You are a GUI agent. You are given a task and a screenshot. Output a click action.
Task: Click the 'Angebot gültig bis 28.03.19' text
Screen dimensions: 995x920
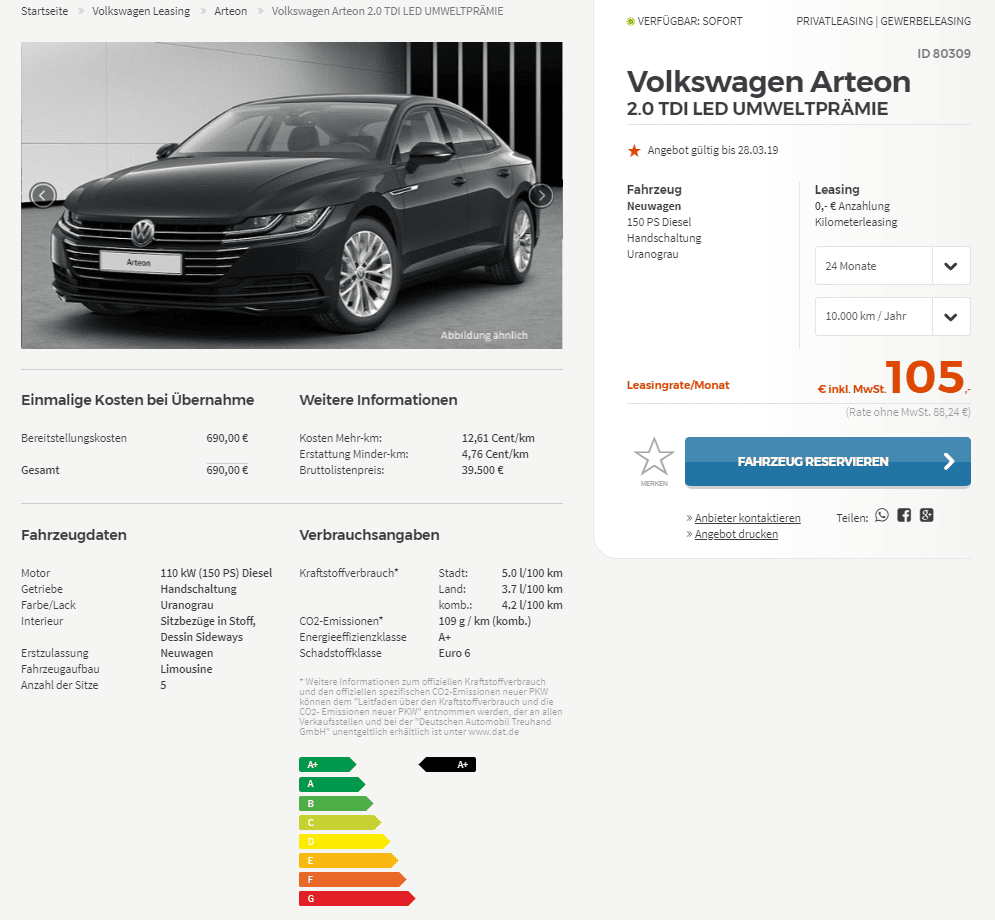pos(713,150)
